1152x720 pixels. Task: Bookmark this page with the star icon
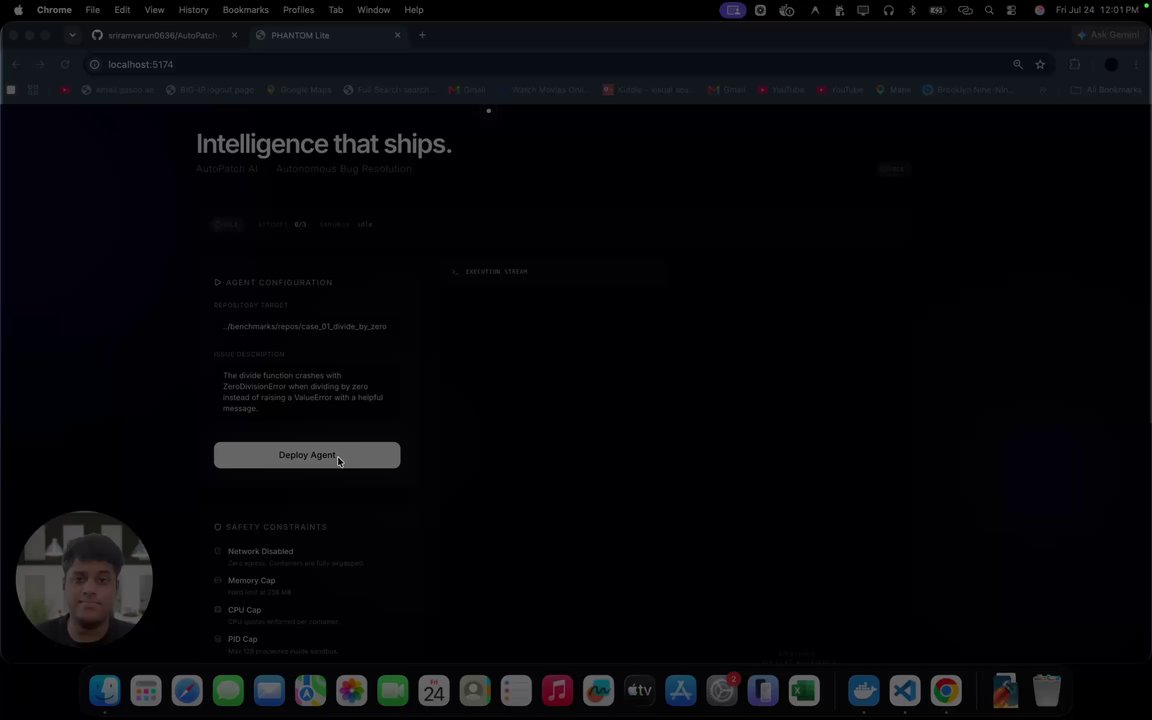point(1040,65)
